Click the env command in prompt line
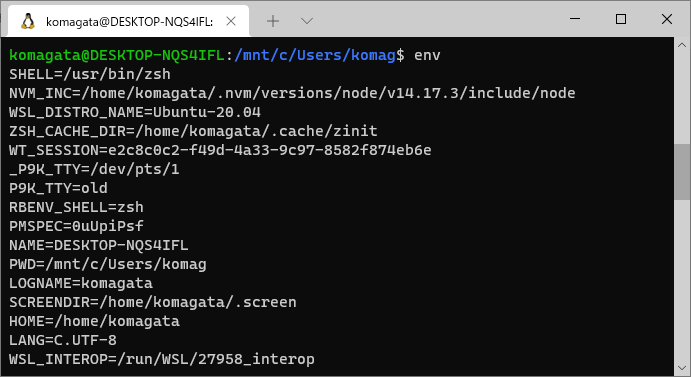 (x=427, y=55)
